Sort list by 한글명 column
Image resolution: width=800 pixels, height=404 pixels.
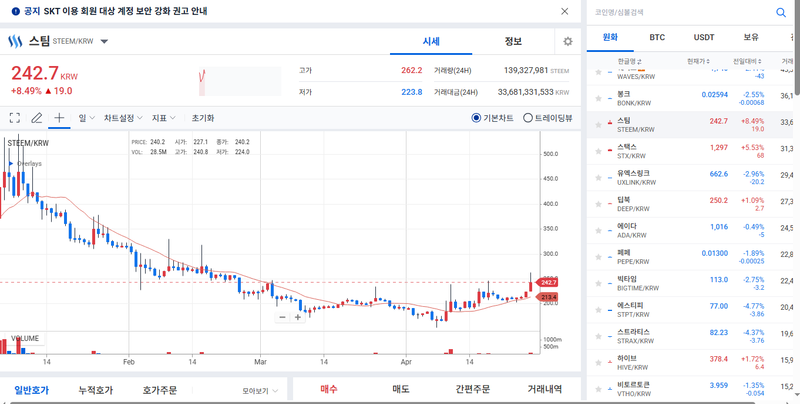click(630, 61)
